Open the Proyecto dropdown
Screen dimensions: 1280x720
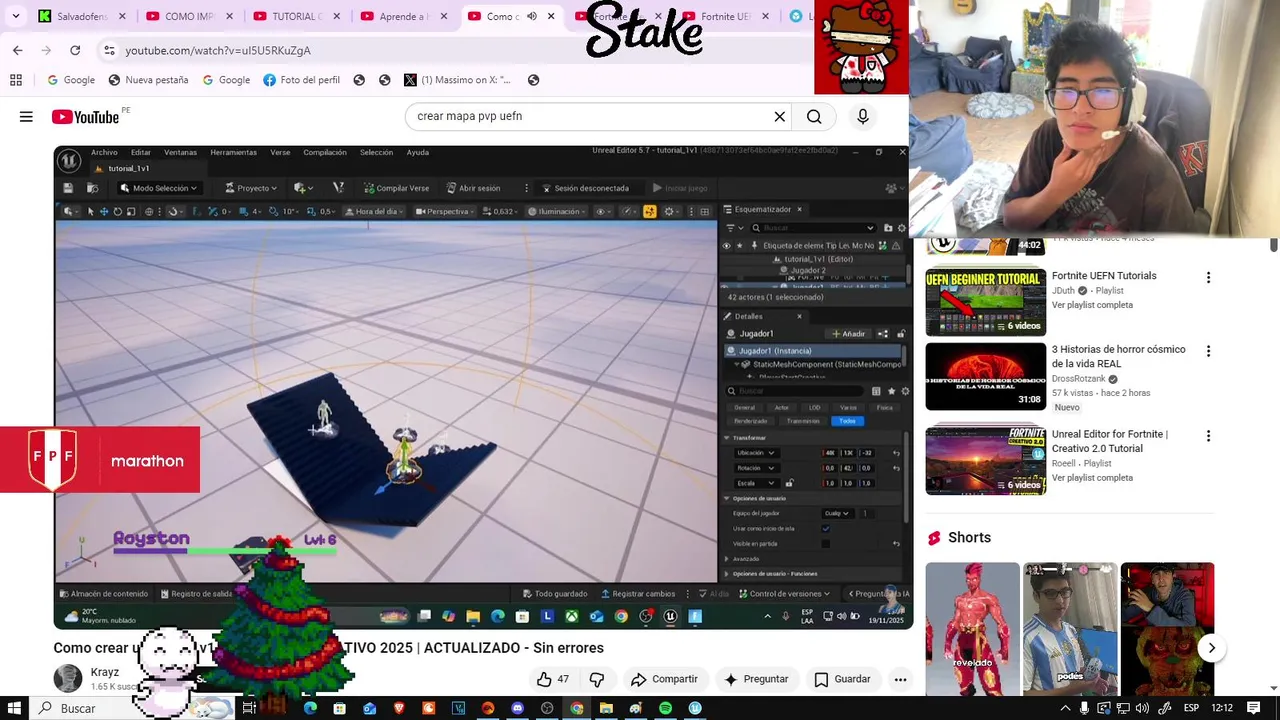pos(252,188)
